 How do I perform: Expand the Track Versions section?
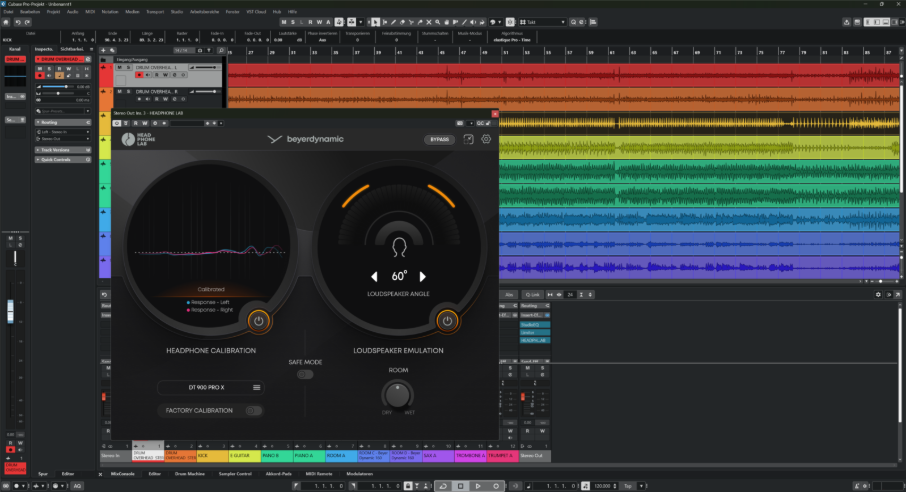coord(62,150)
